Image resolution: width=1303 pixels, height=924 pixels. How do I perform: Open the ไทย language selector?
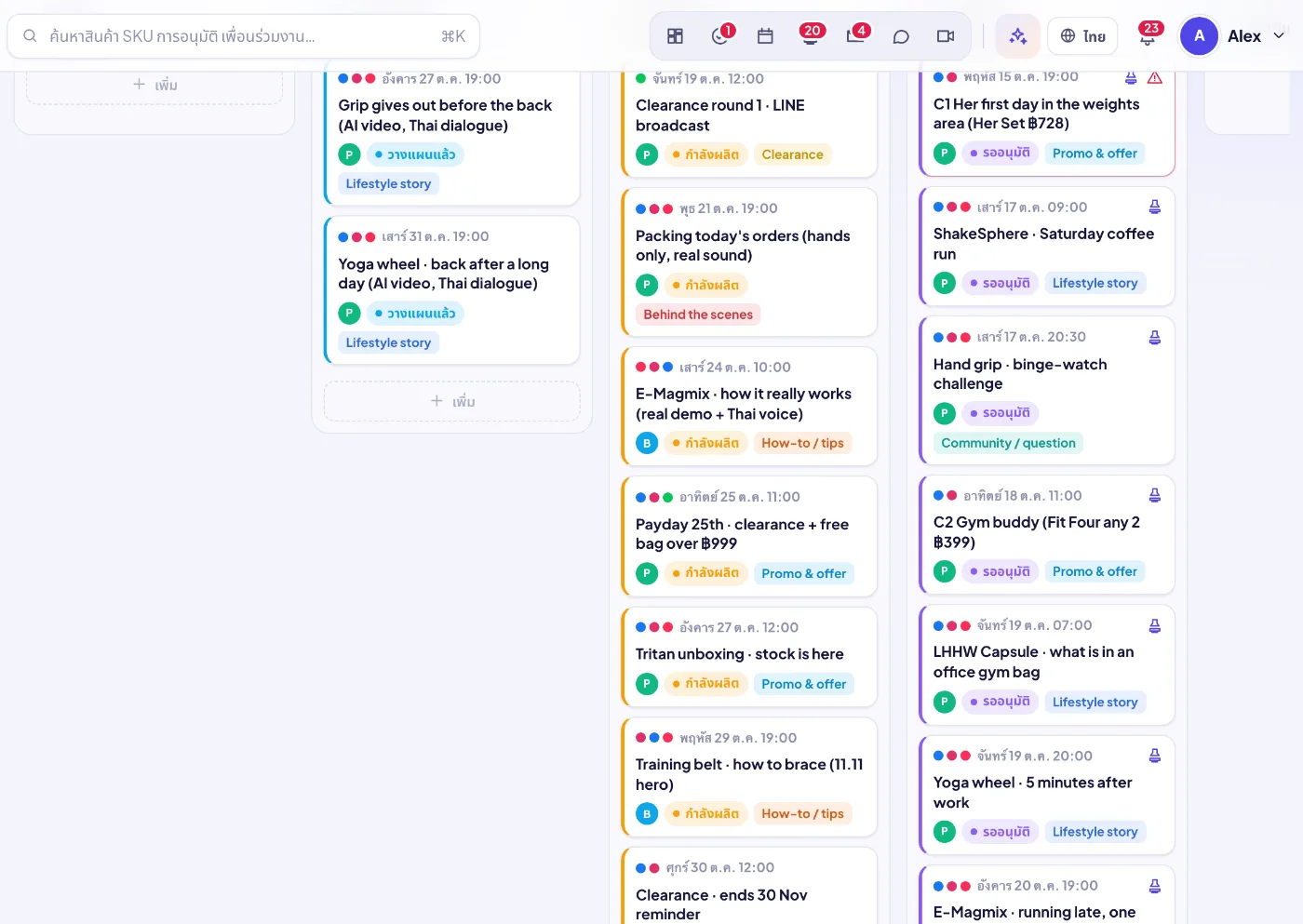coord(1082,36)
